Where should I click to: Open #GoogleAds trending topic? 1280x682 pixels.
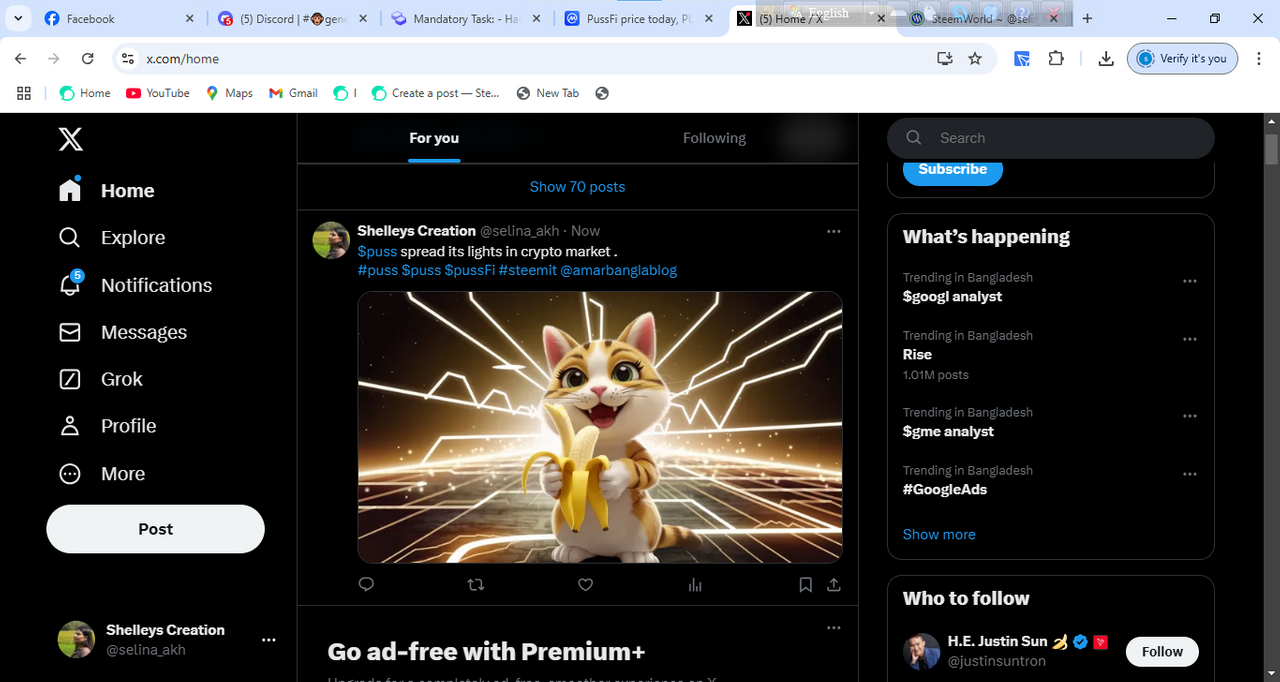pyautogui.click(x=944, y=489)
